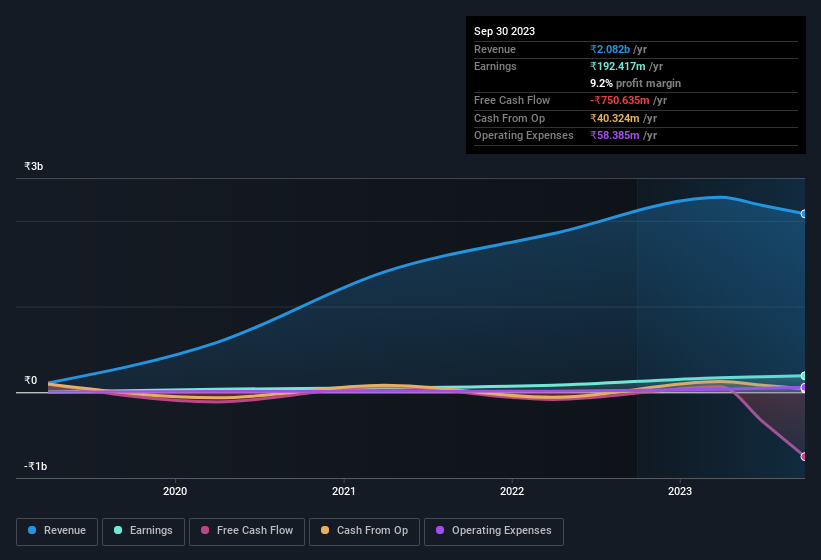Toggle the Cash From Op legend button
The width and height of the screenshot is (821, 560).
[x=365, y=531]
